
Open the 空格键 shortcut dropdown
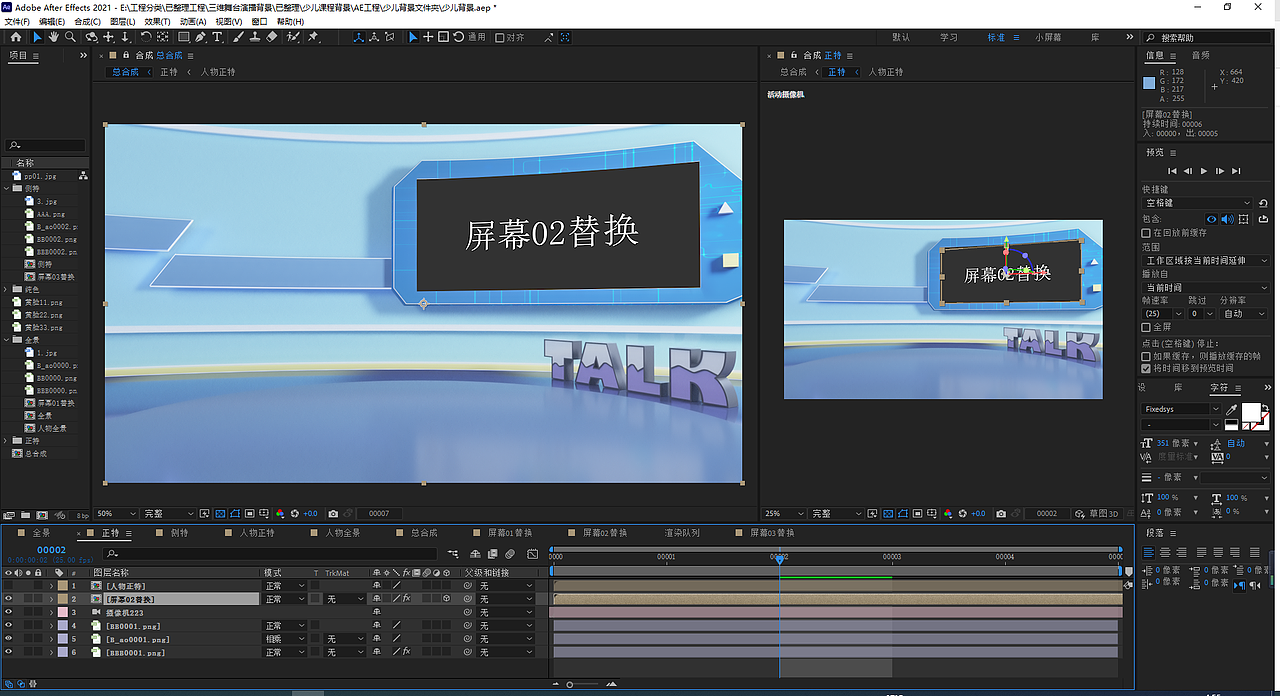click(x=1198, y=203)
